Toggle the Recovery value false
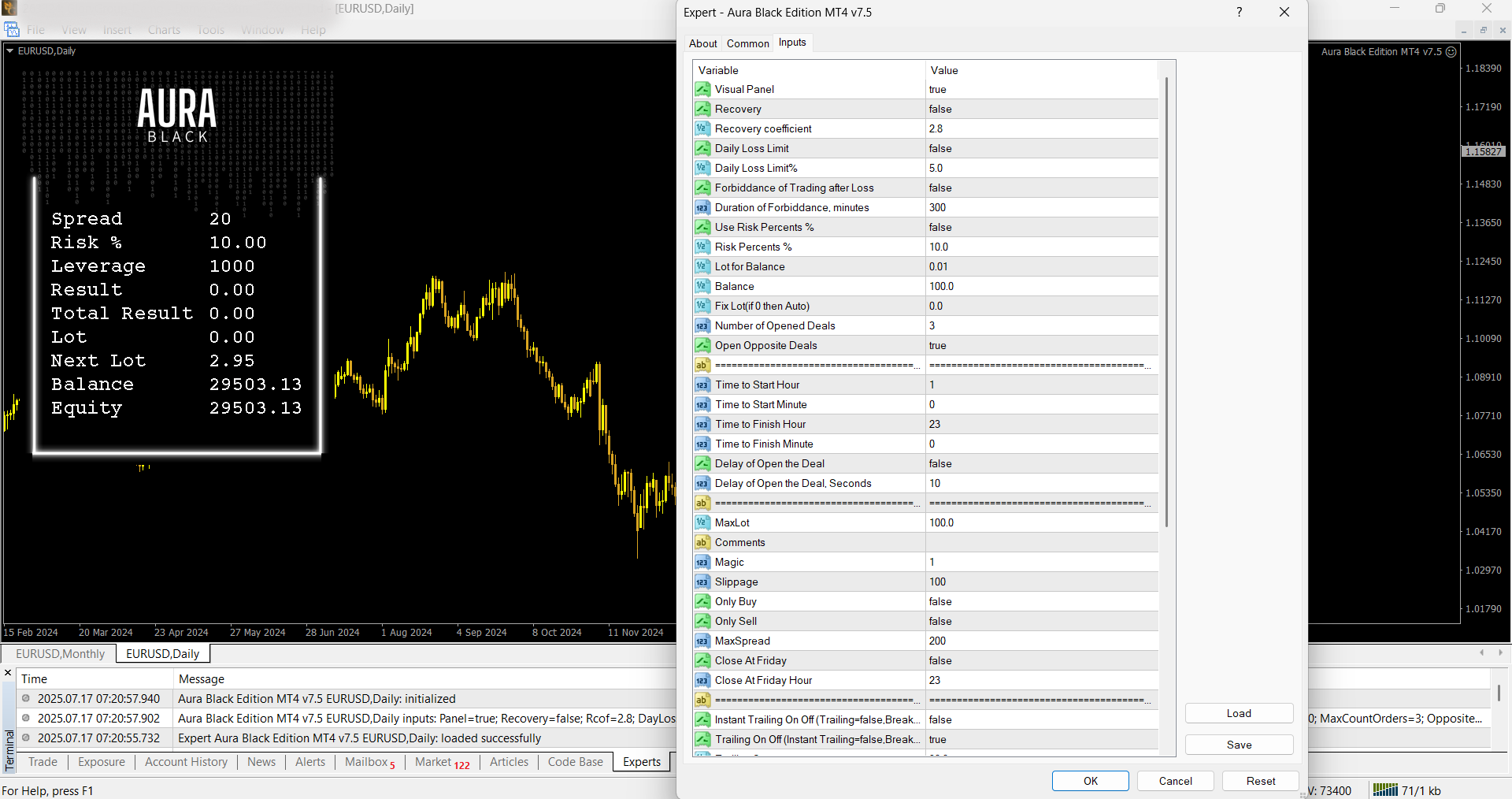This screenshot has height=799, width=1512. pos(1042,109)
